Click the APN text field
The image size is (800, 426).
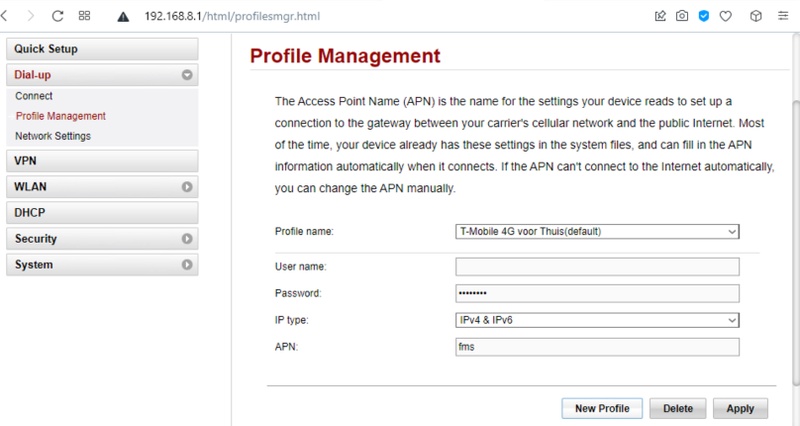click(x=597, y=347)
